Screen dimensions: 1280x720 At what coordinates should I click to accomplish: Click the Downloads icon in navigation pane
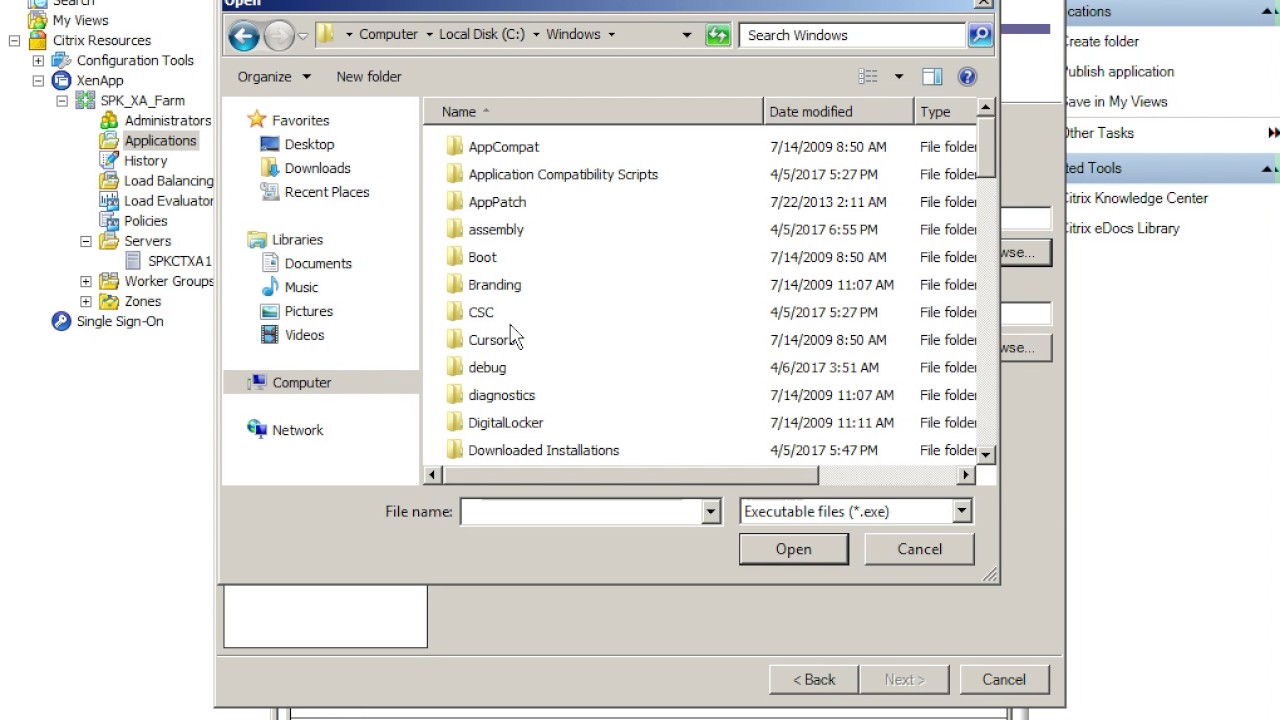point(269,168)
